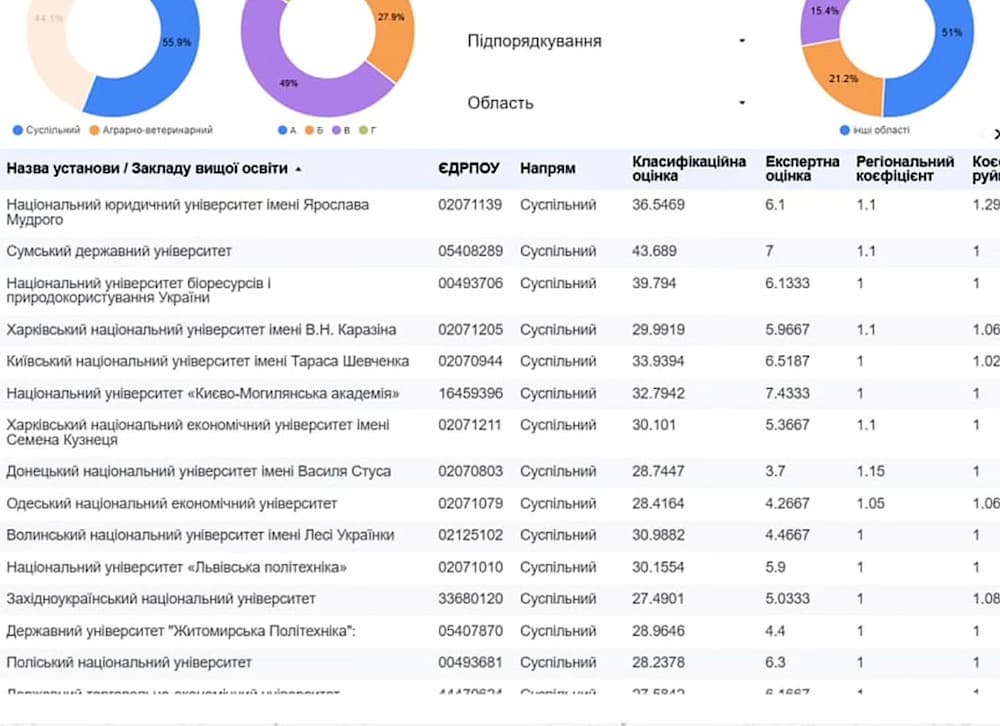Click expert score 7.4333
The height and width of the screenshot is (726, 1000).
[788, 394]
